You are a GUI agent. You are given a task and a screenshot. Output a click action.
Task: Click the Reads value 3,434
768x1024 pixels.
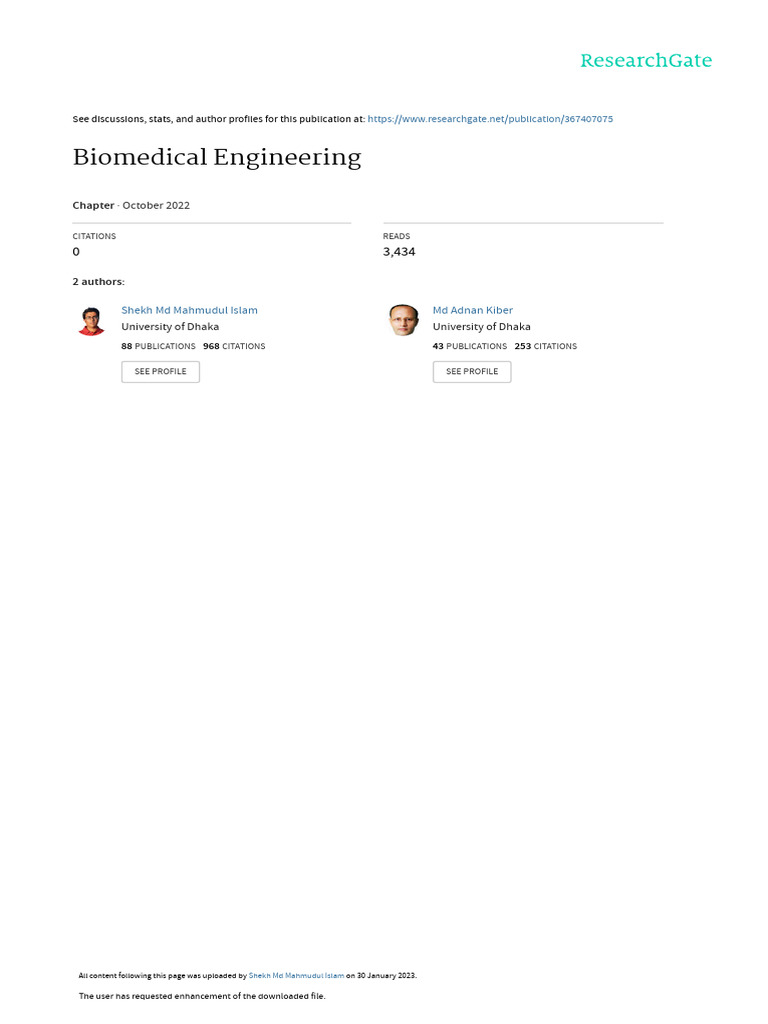[x=399, y=252]
